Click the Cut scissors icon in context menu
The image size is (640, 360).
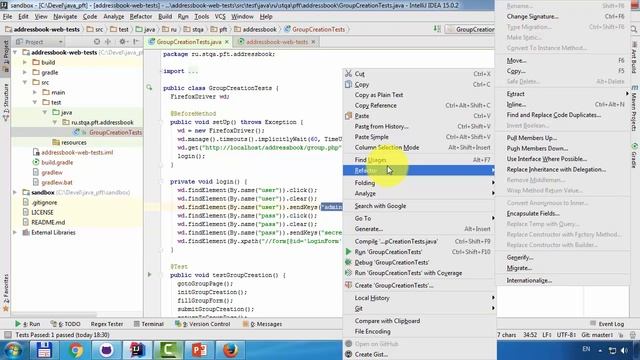[x=348, y=73]
